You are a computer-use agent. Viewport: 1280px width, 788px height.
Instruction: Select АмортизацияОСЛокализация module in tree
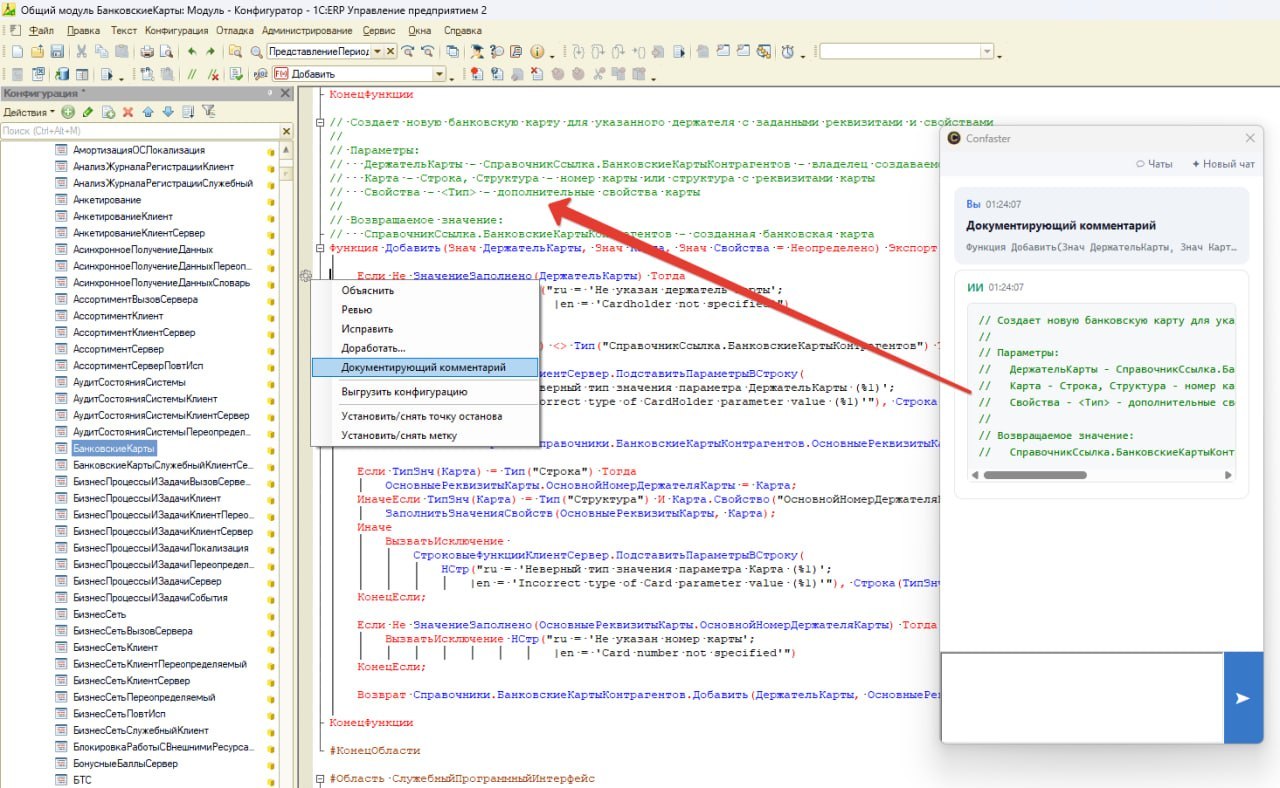138,150
